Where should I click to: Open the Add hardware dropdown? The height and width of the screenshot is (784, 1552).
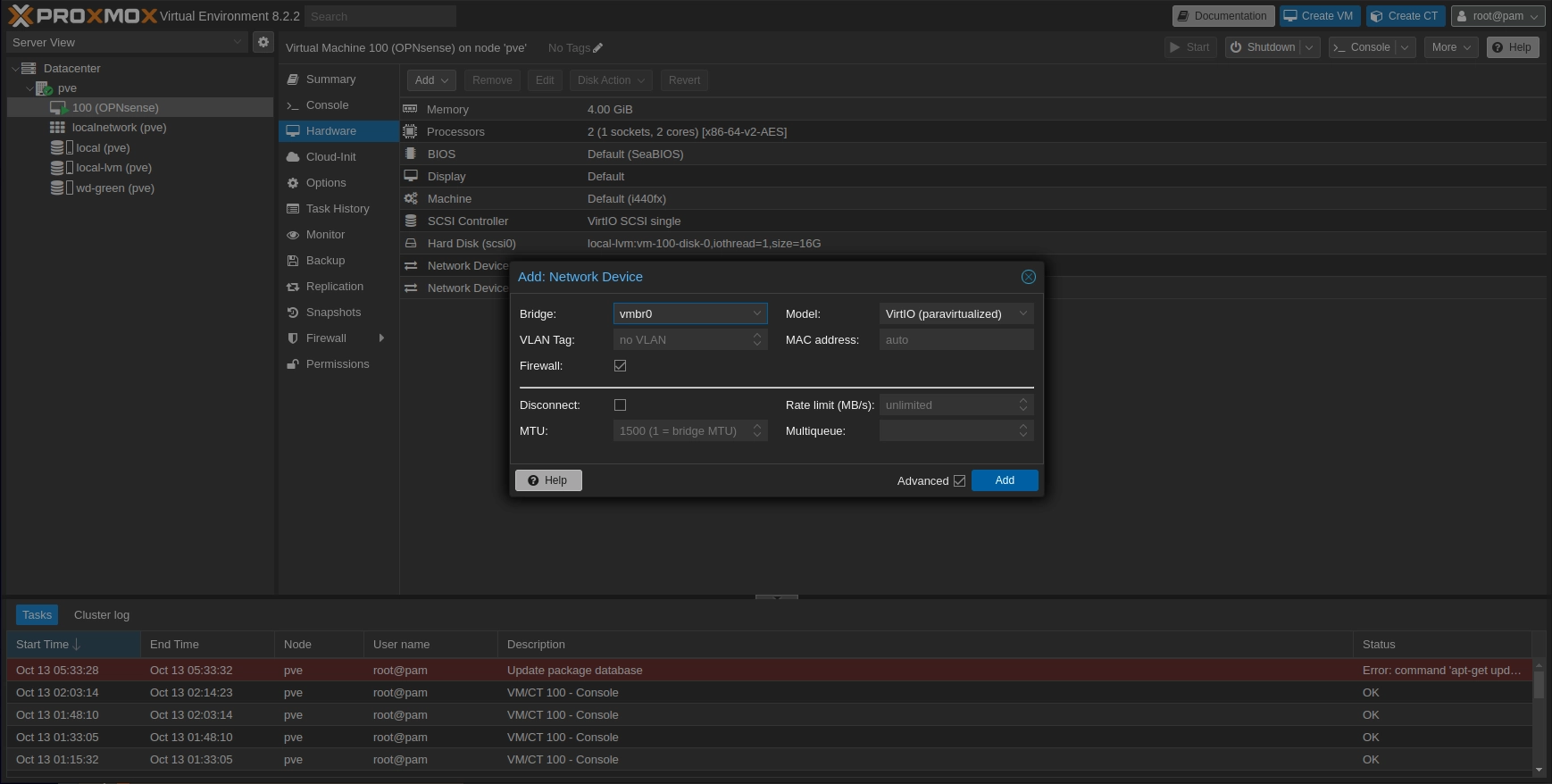click(x=431, y=80)
